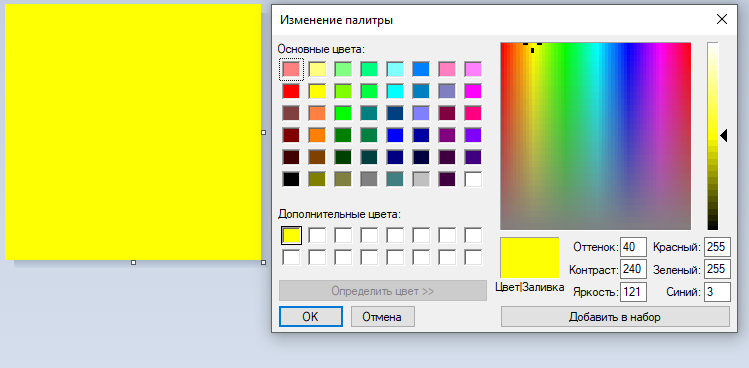Viewport: 749px width, 368px height.
Task: Pick the bright green swatch in third row
Action: [343, 113]
